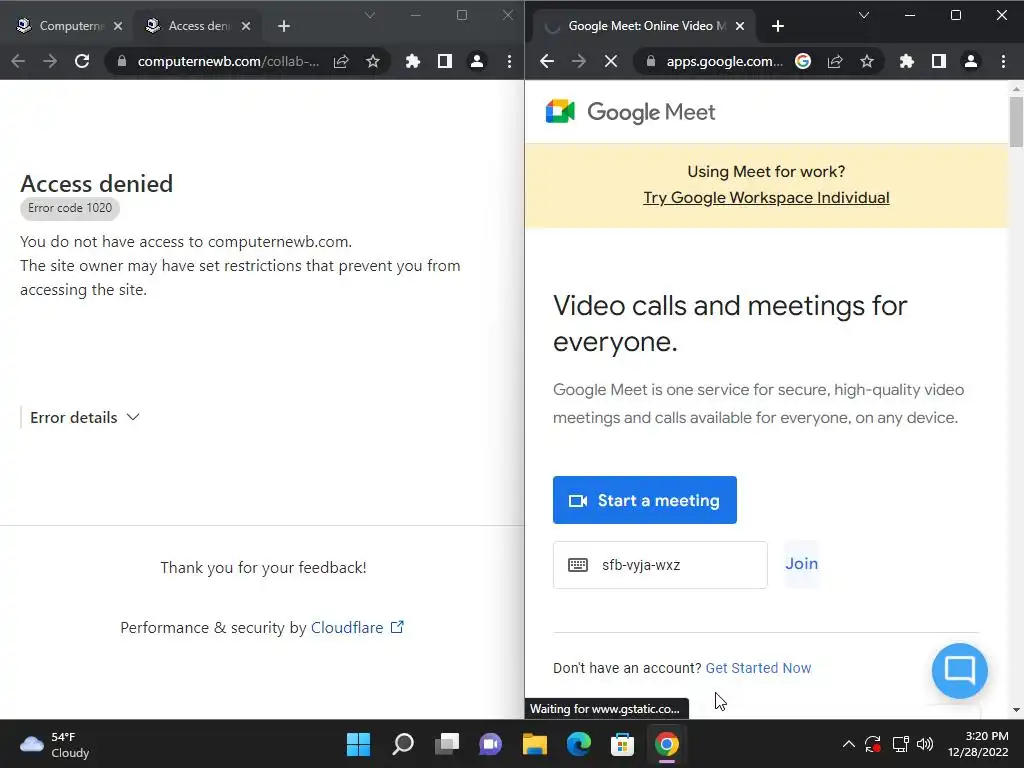Open Microsoft Store from taskbar

pyautogui.click(x=622, y=744)
